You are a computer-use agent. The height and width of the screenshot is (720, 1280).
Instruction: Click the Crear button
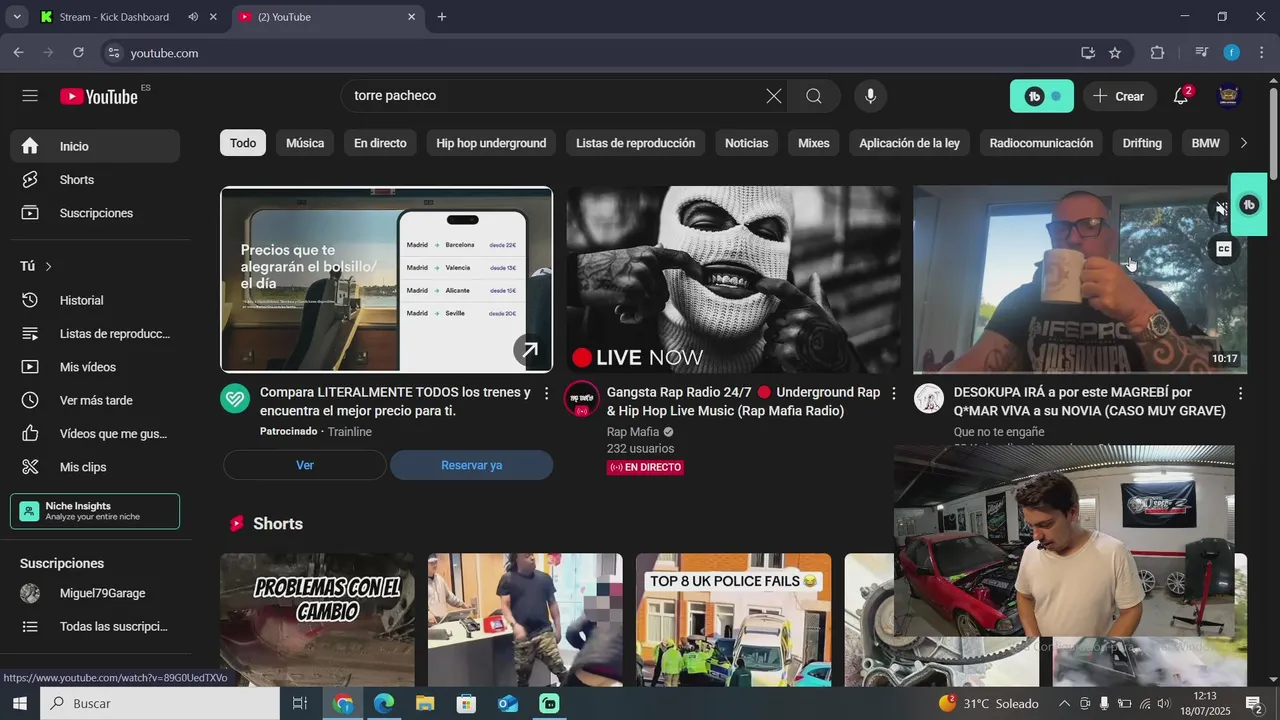(x=1119, y=96)
